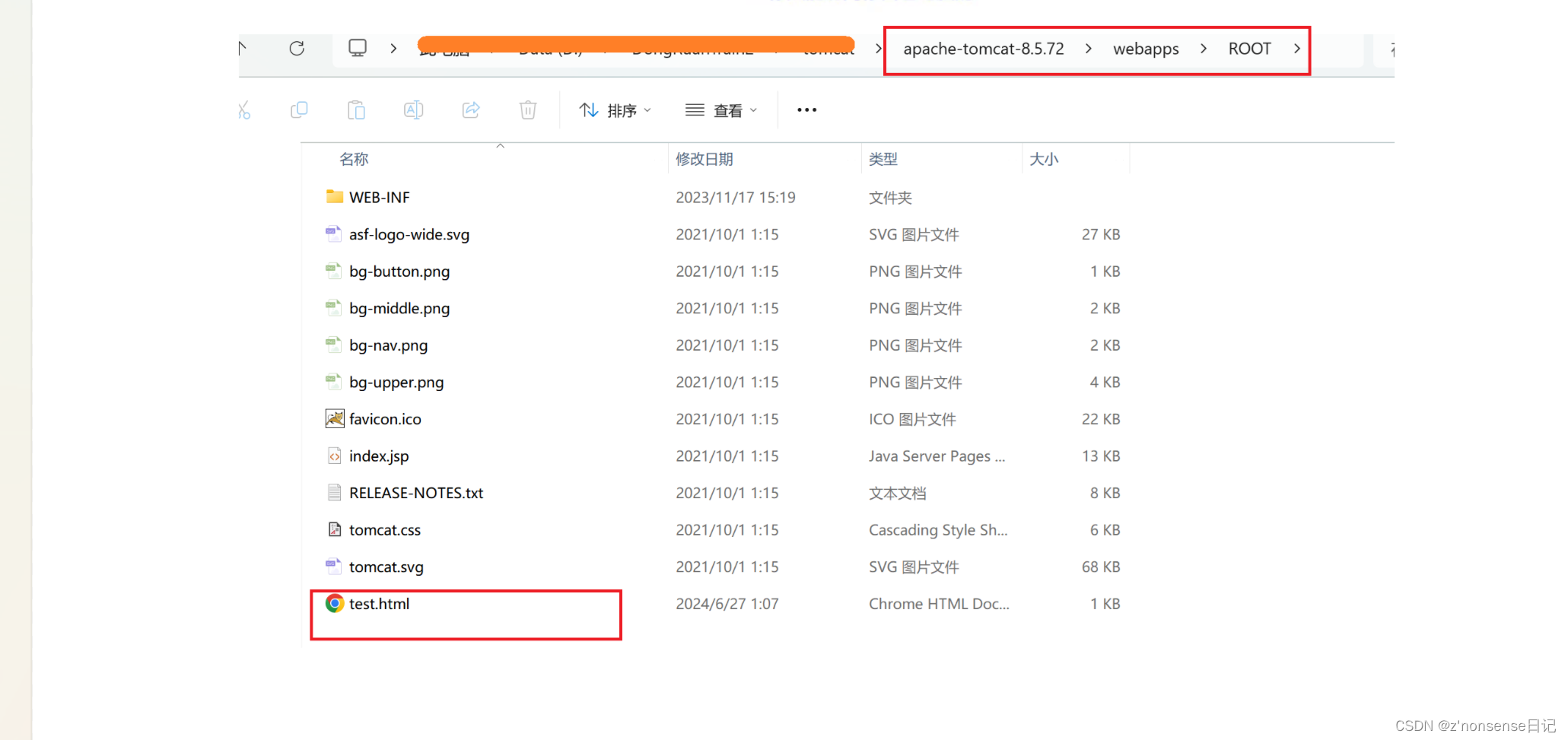
Task: Select the WEB-INF folder name
Action: (379, 197)
